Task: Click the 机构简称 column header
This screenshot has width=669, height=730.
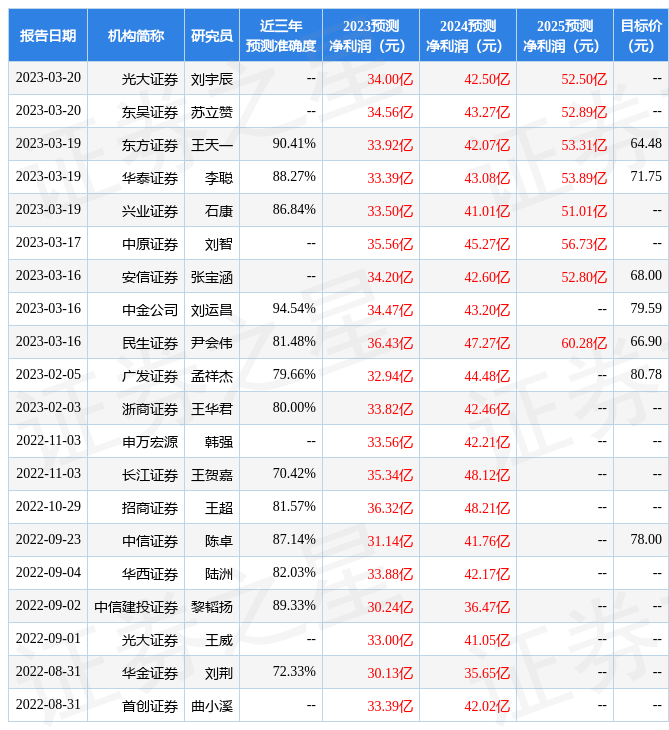Action: point(136,35)
